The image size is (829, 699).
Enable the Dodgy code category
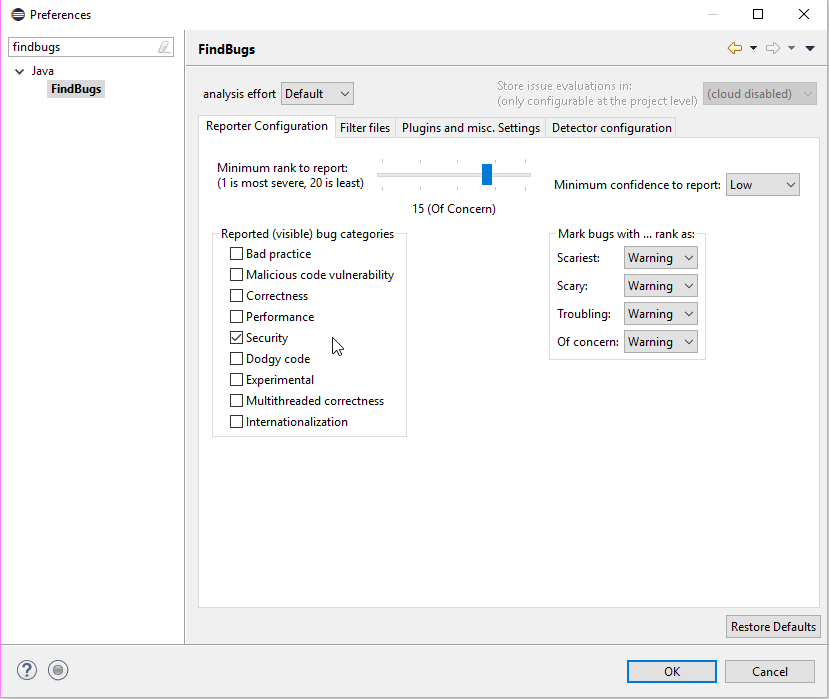coord(236,359)
